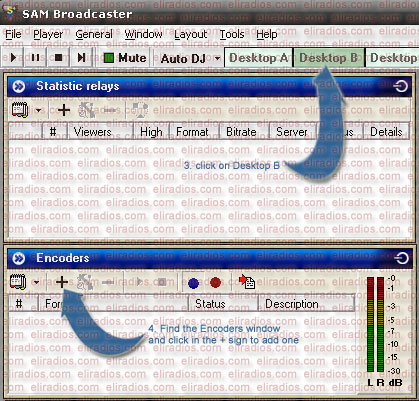This screenshot has width=419, height=401.
Task: Open the encoder log document icon
Action: point(247,282)
